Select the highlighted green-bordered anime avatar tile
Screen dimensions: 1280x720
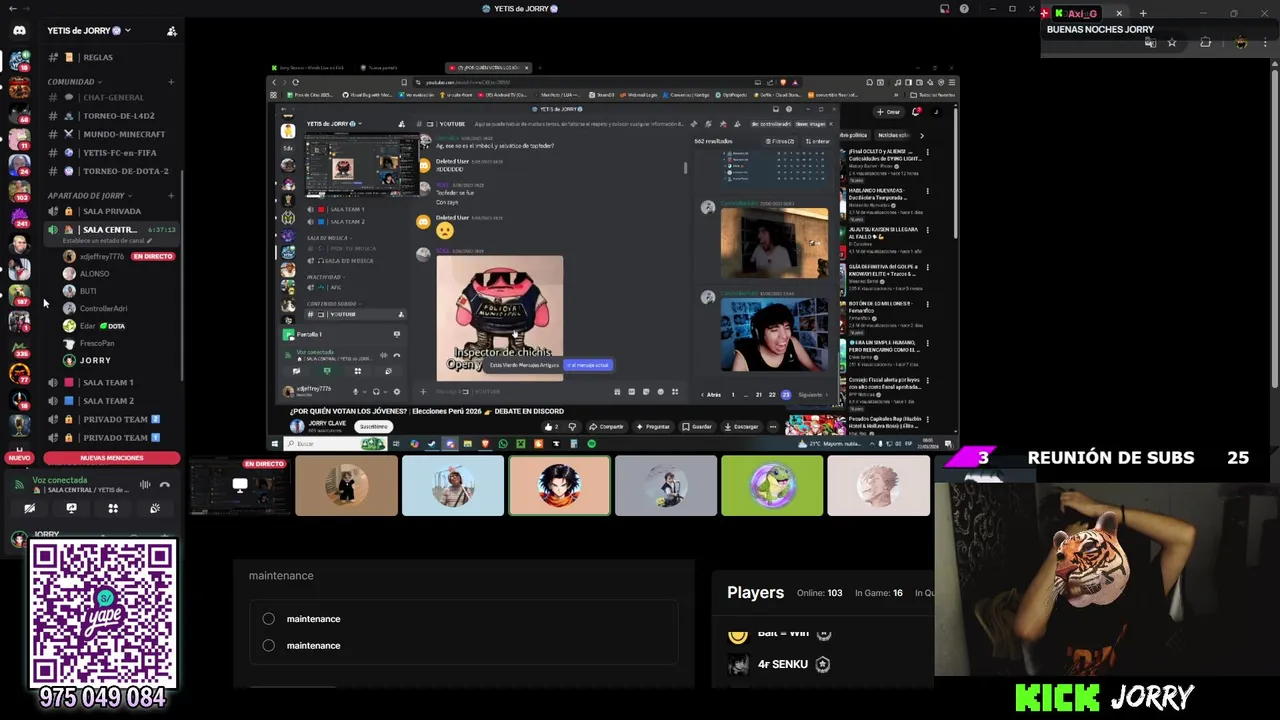(559, 485)
